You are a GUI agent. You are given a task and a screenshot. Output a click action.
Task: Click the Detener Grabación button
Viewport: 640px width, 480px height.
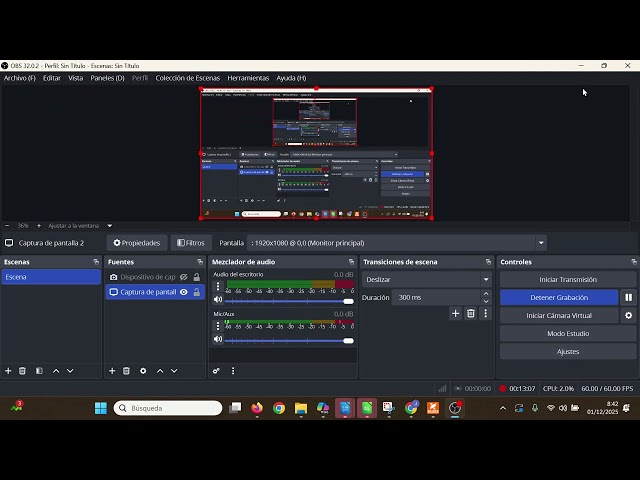[x=559, y=298]
